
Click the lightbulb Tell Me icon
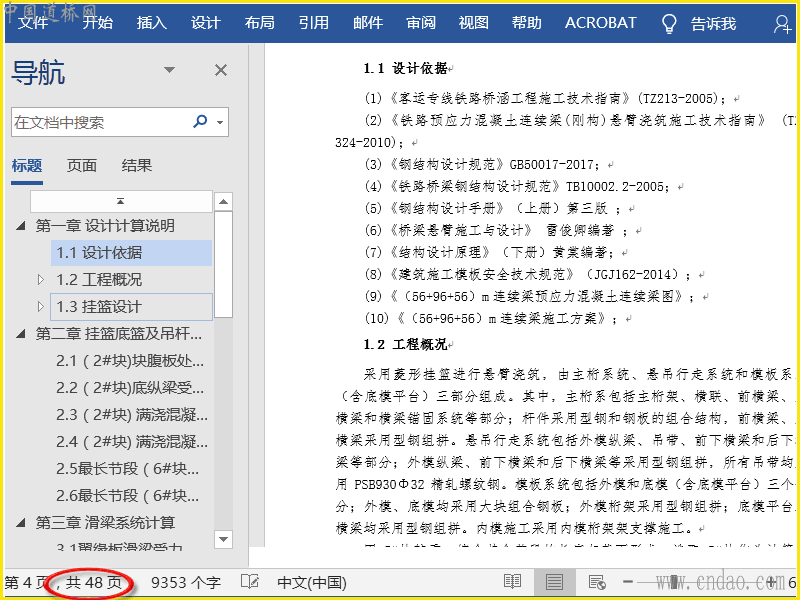pos(669,23)
